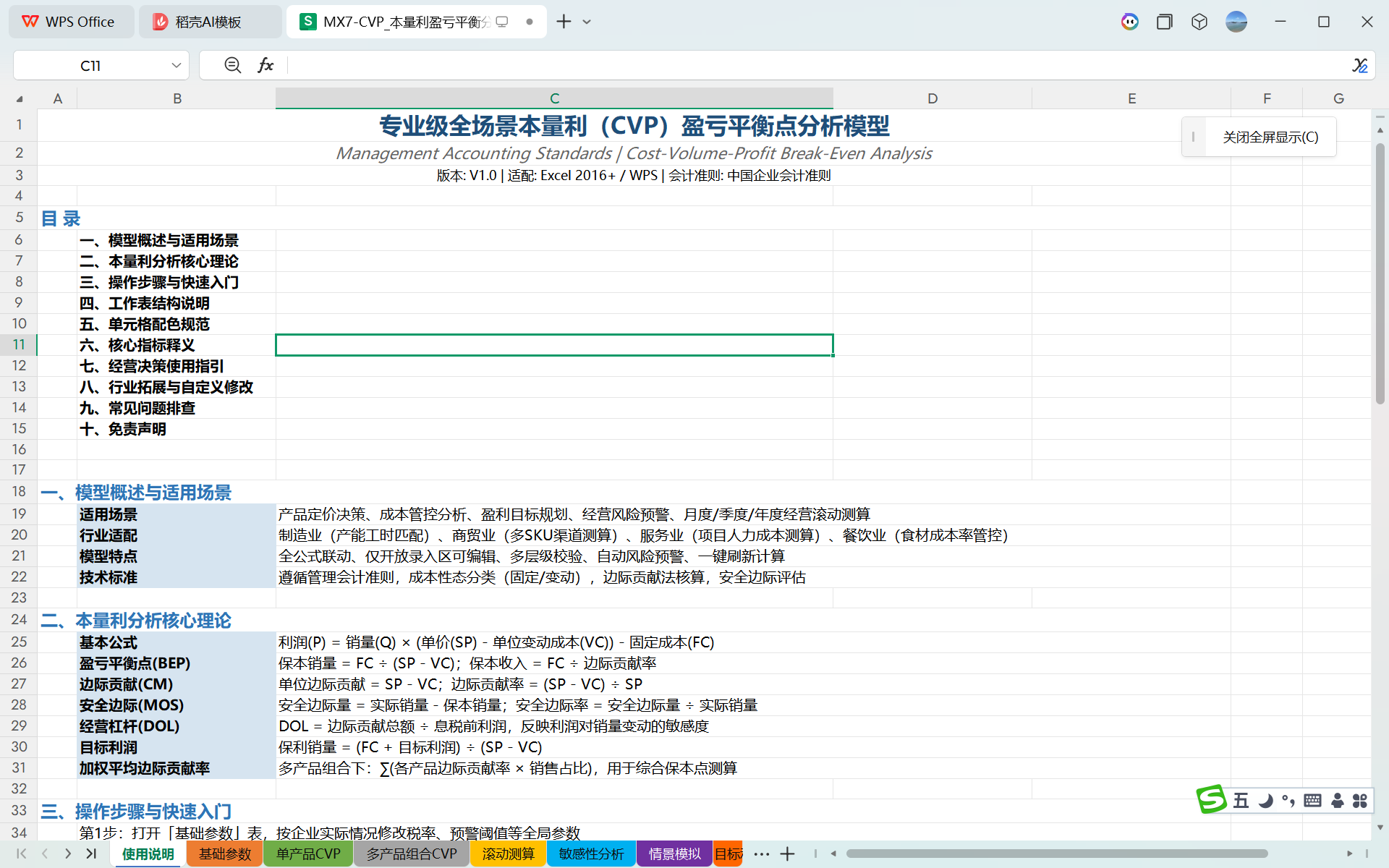This screenshot has width=1389, height=868.
Task: Click 十、免责声明 contents entry
Action: coord(123,429)
